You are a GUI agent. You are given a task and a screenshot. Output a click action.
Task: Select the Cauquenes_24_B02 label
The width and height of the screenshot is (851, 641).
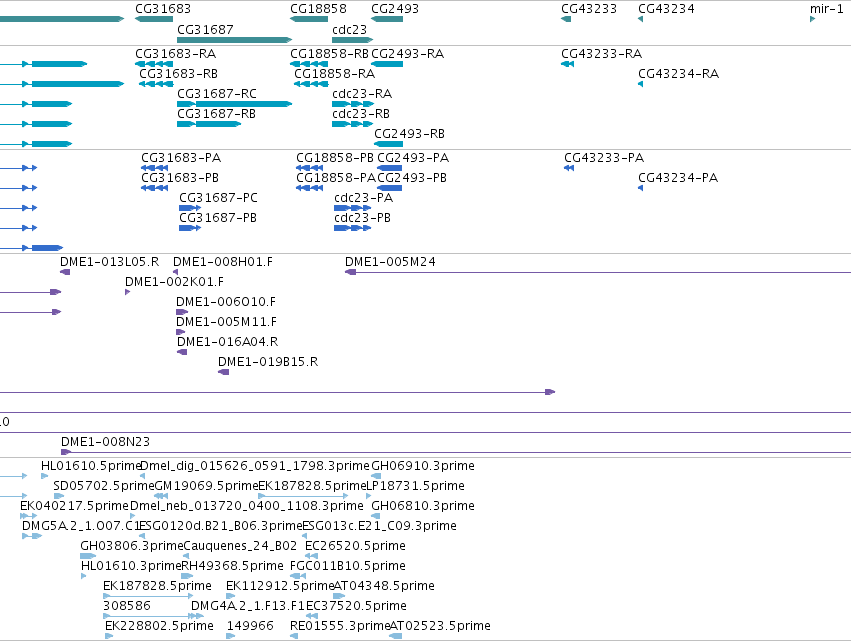pos(240,546)
